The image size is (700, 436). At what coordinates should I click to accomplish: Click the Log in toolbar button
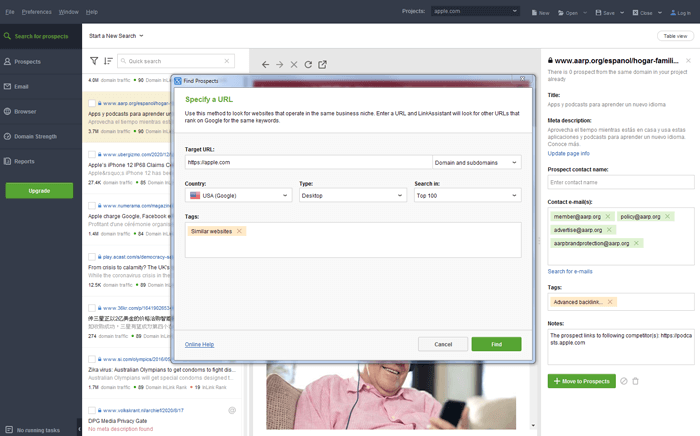pyautogui.click(x=680, y=12)
